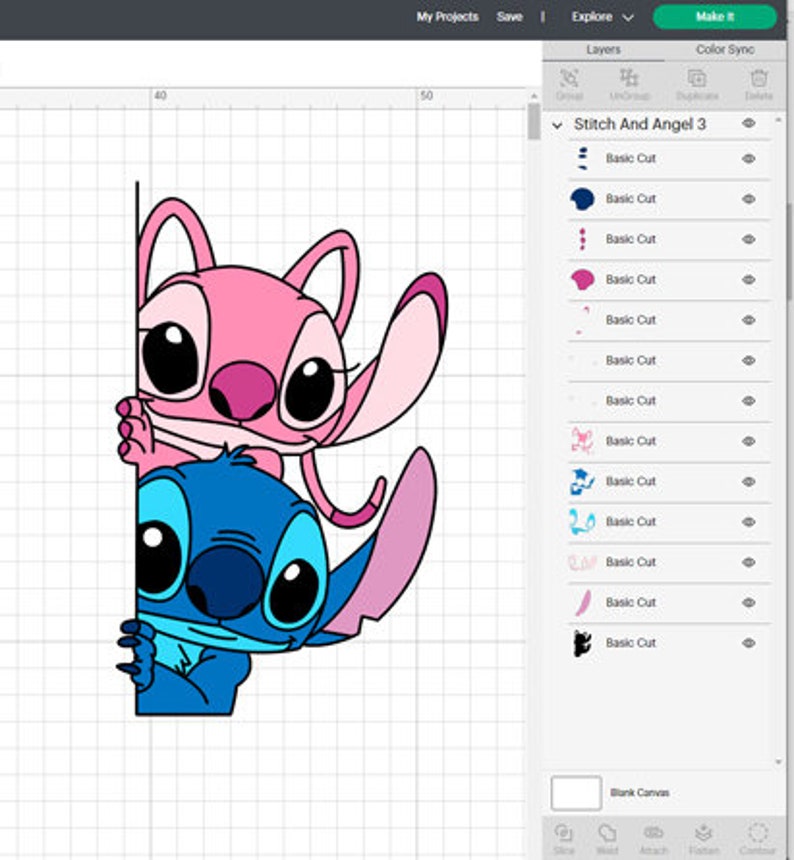Click Basic Cut text beside dark blue blob
This screenshot has height=860, width=794.
point(631,199)
